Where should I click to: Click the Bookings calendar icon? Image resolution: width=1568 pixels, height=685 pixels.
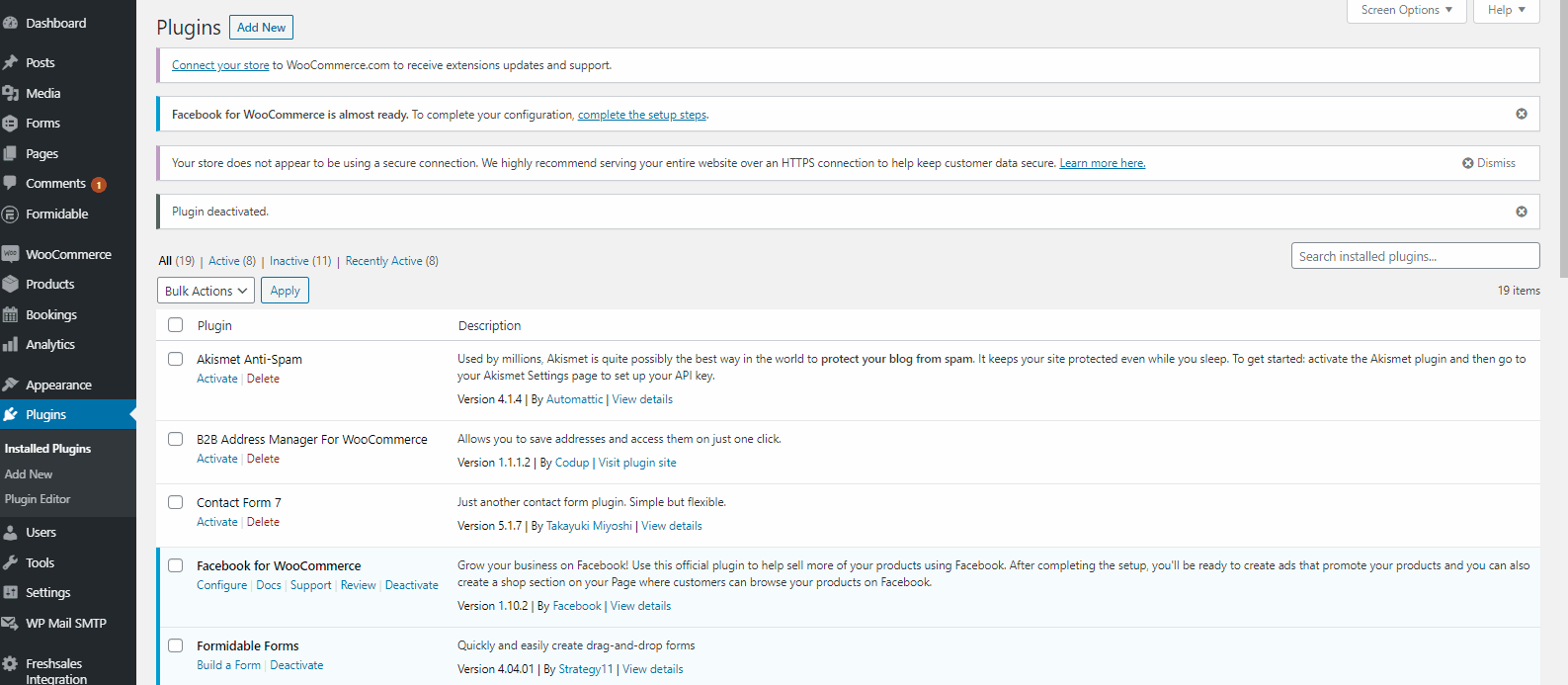(x=11, y=314)
